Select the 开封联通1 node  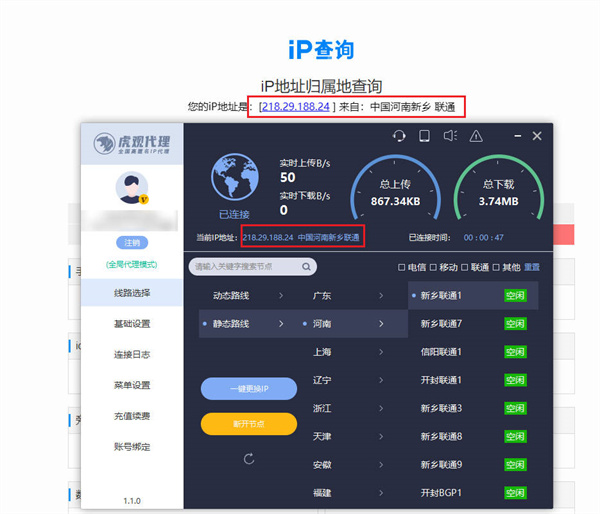[473, 380]
